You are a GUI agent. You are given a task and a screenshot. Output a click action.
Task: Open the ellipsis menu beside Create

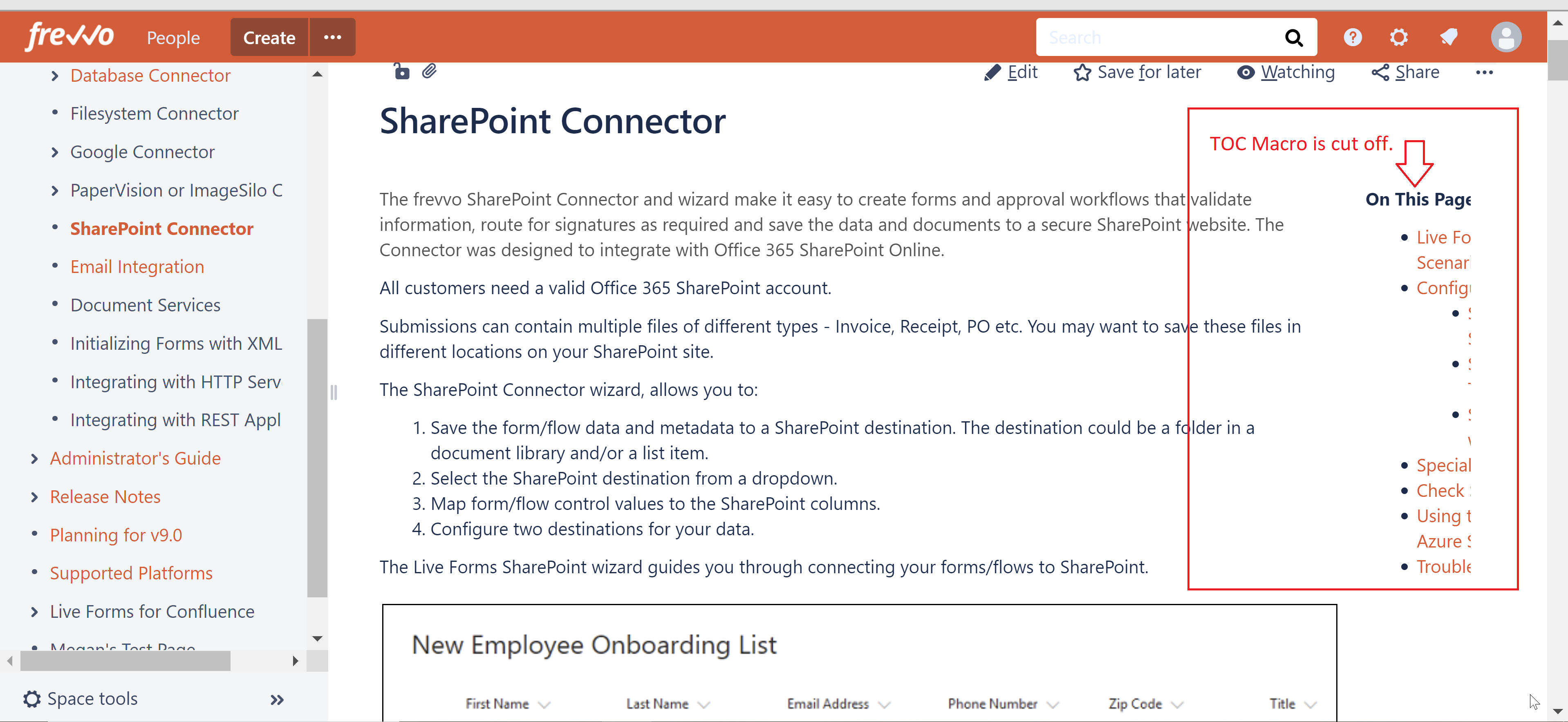(x=332, y=38)
